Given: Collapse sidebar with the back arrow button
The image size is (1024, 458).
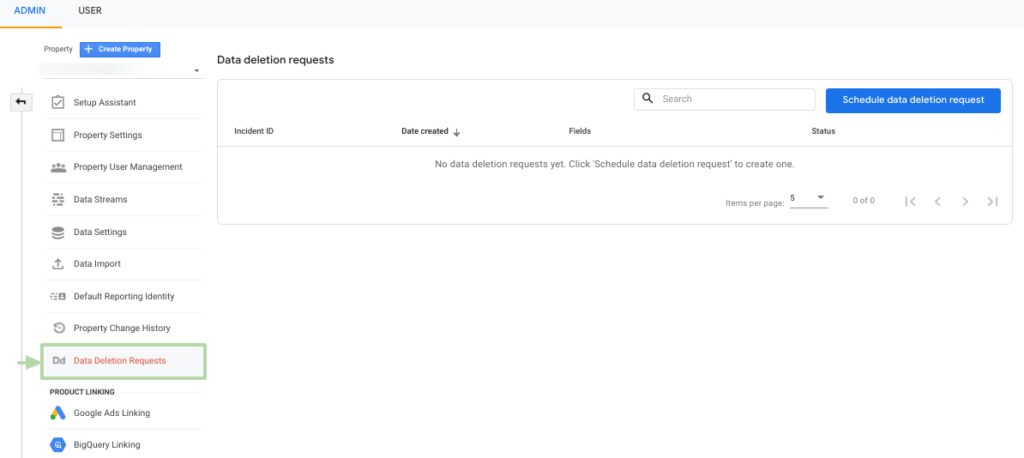Looking at the screenshot, I should coord(21,102).
